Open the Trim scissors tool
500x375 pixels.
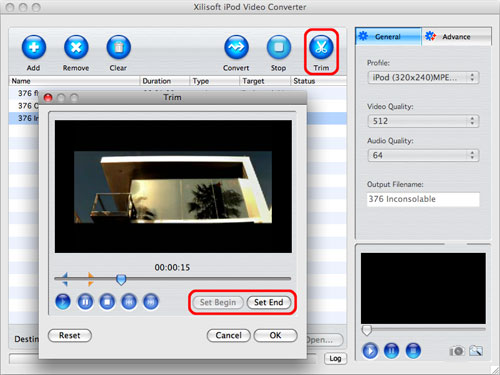[321, 47]
